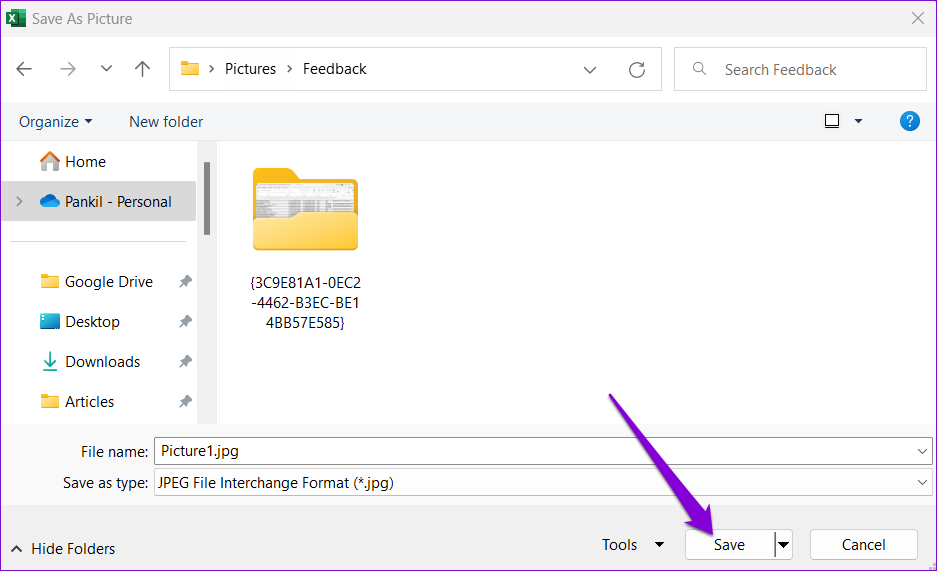This screenshot has height=571, width=937.
Task: Refresh the Feedback folder view
Action: (637, 70)
